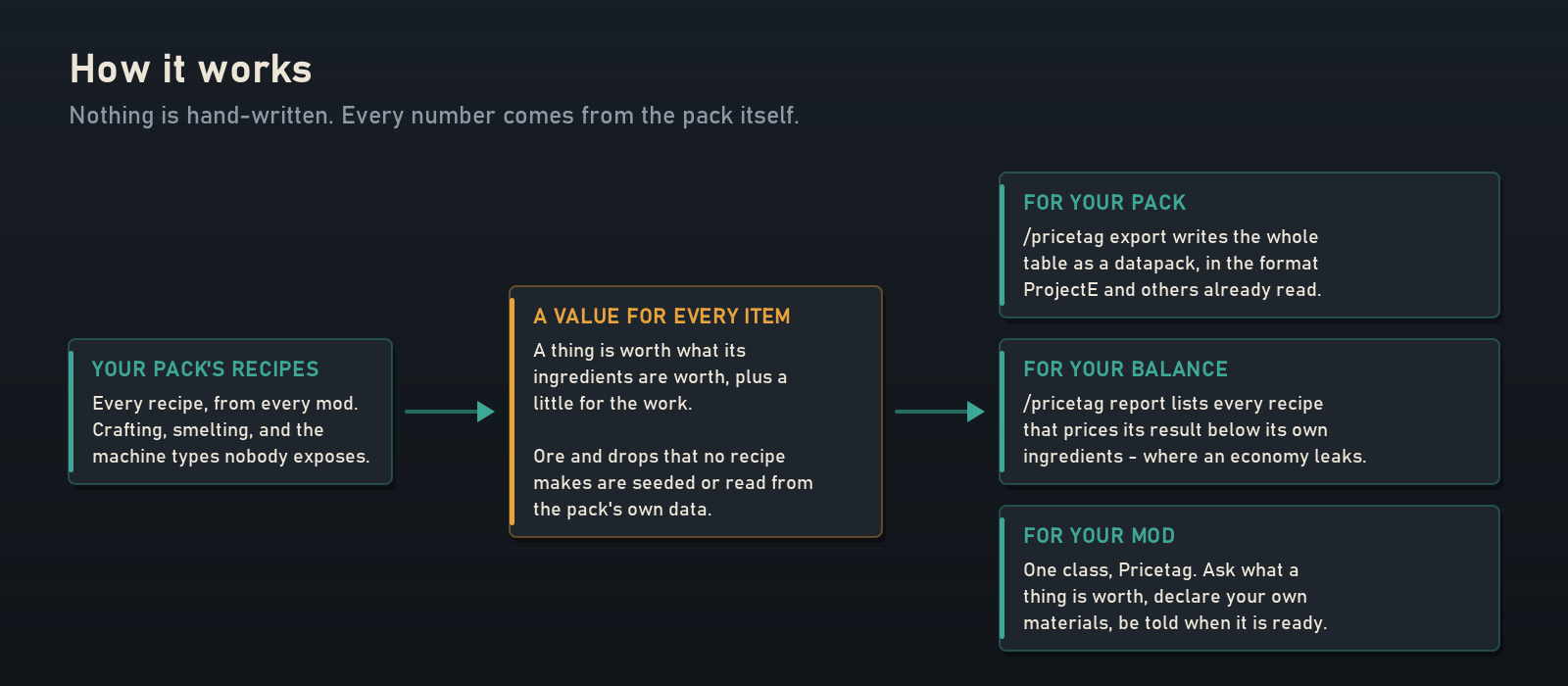The width and height of the screenshot is (1568, 686).
Task: Click the 'A VALUE FOR EVERY ITEM' heading
Action: pyautogui.click(x=661, y=317)
